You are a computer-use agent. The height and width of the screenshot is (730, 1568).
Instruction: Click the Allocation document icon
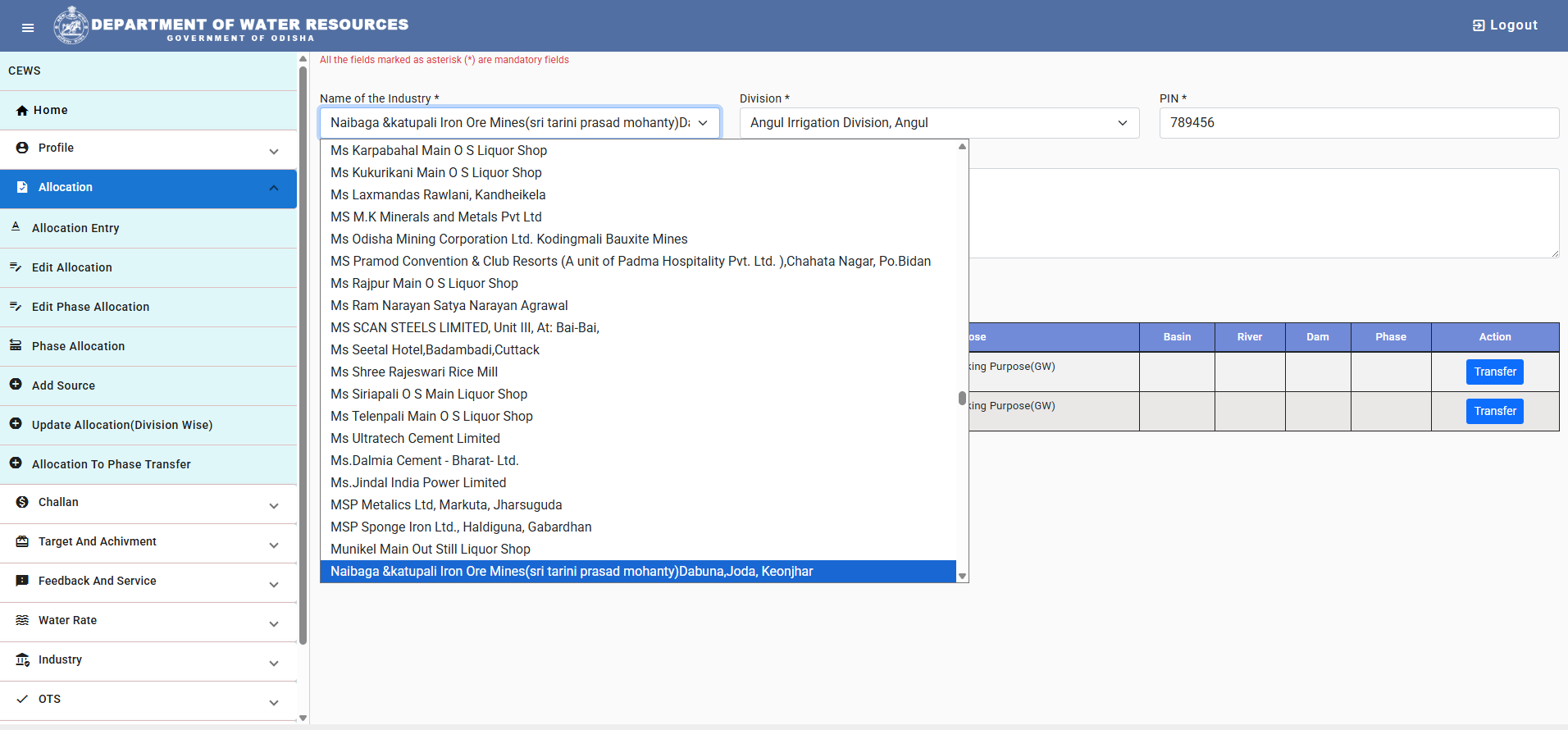click(x=22, y=187)
